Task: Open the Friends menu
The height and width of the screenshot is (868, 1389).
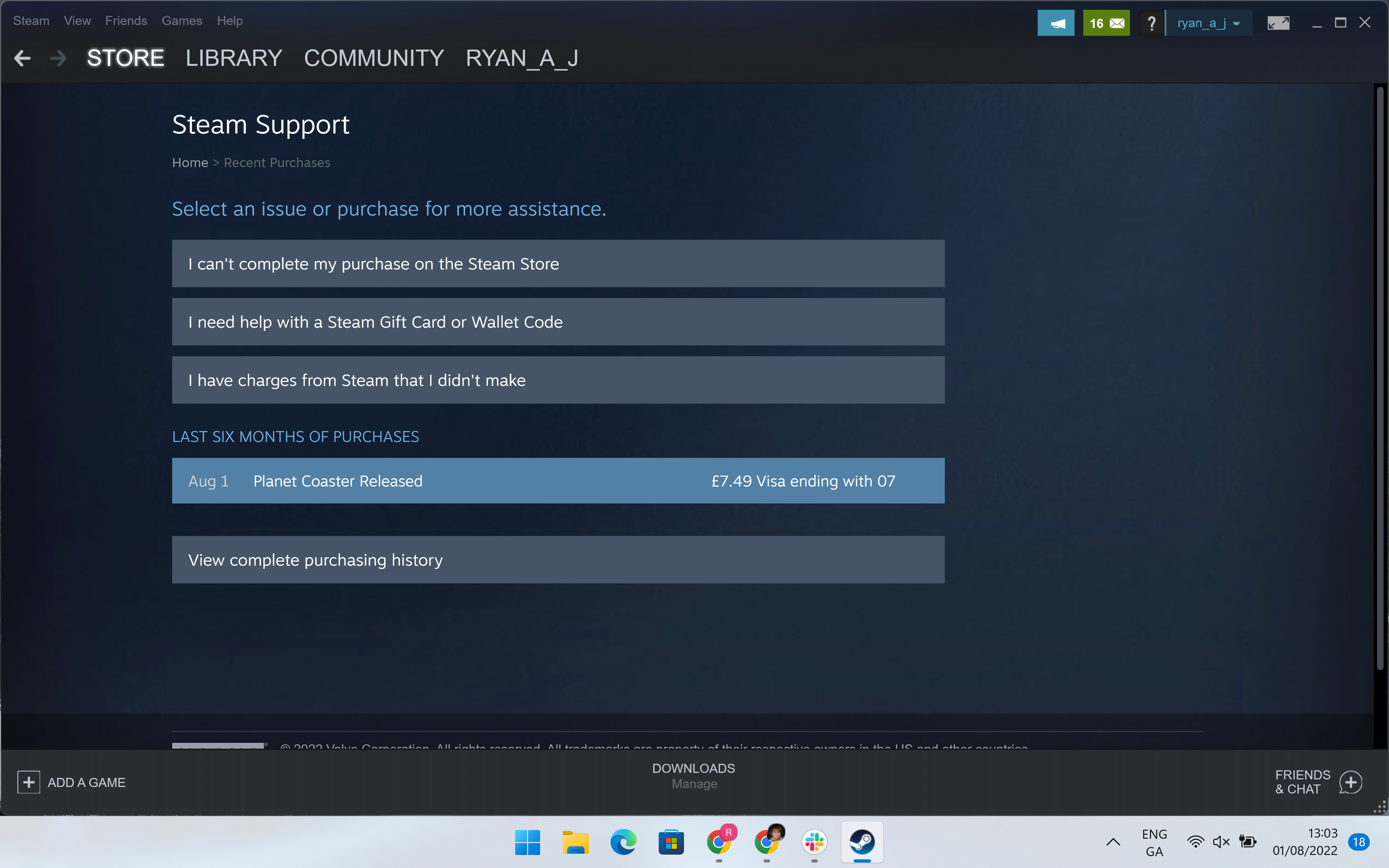Action: 126,21
